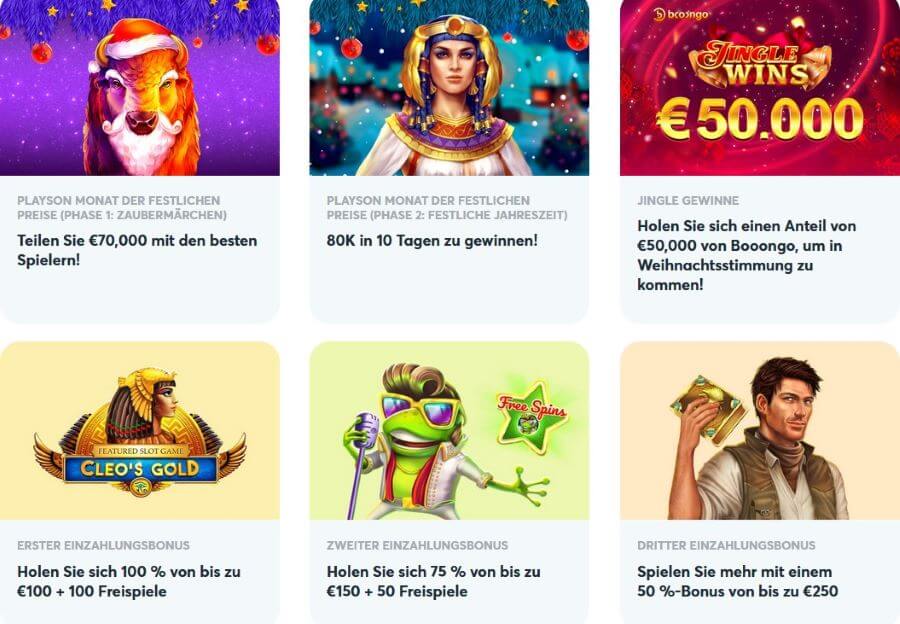
Task: Select 'Holen Sie sich 100 % von bis zu €100' bonus
Action: coord(129,582)
